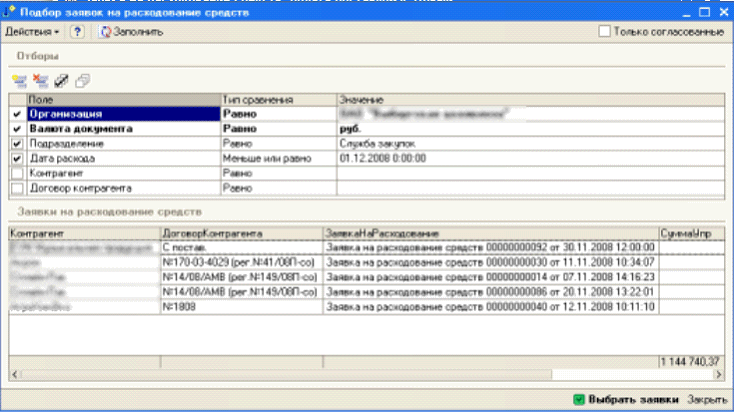The width and height of the screenshot is (735, 413).
Task: Maximize the Подбор заявок window
Action: pyautogui.click(x=705, y=12)
